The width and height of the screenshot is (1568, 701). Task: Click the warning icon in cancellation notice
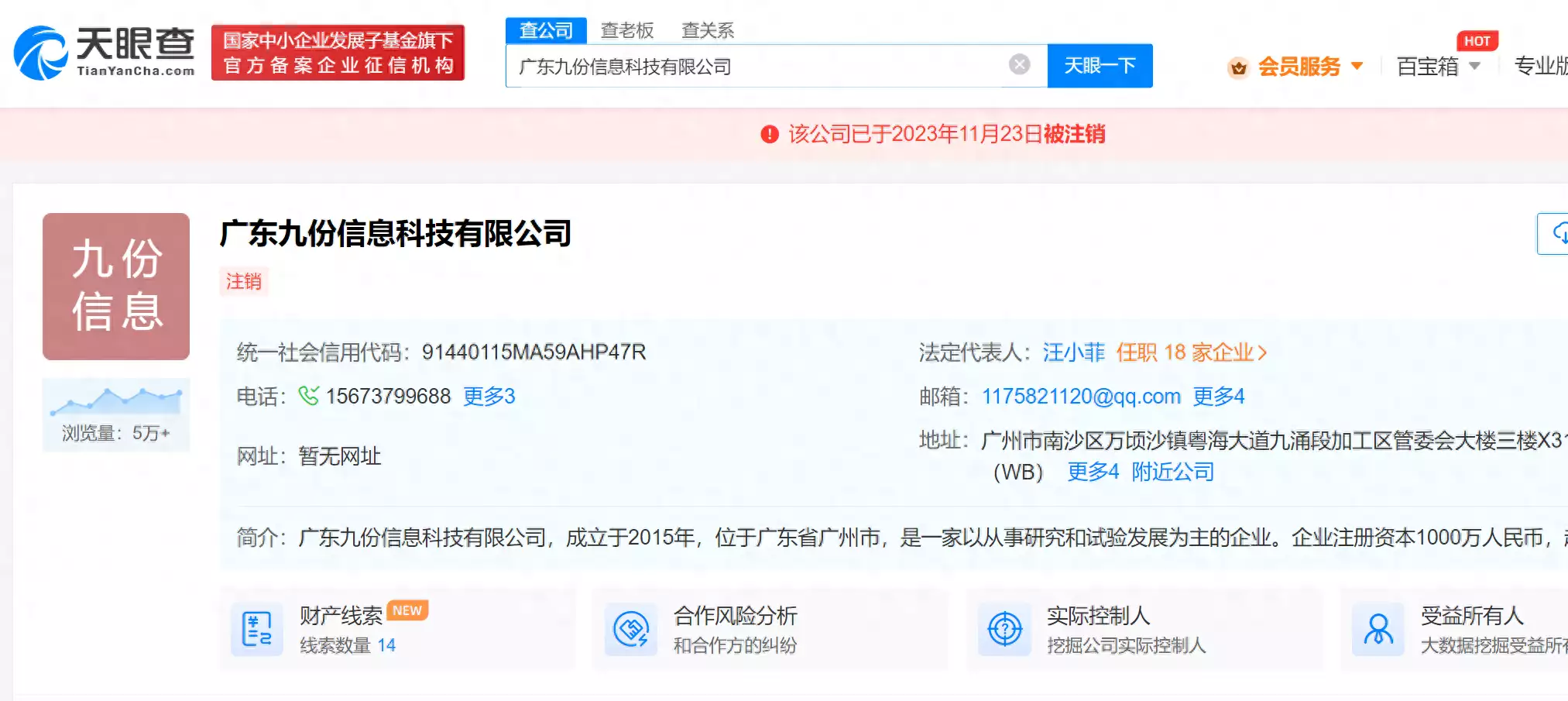769,134
